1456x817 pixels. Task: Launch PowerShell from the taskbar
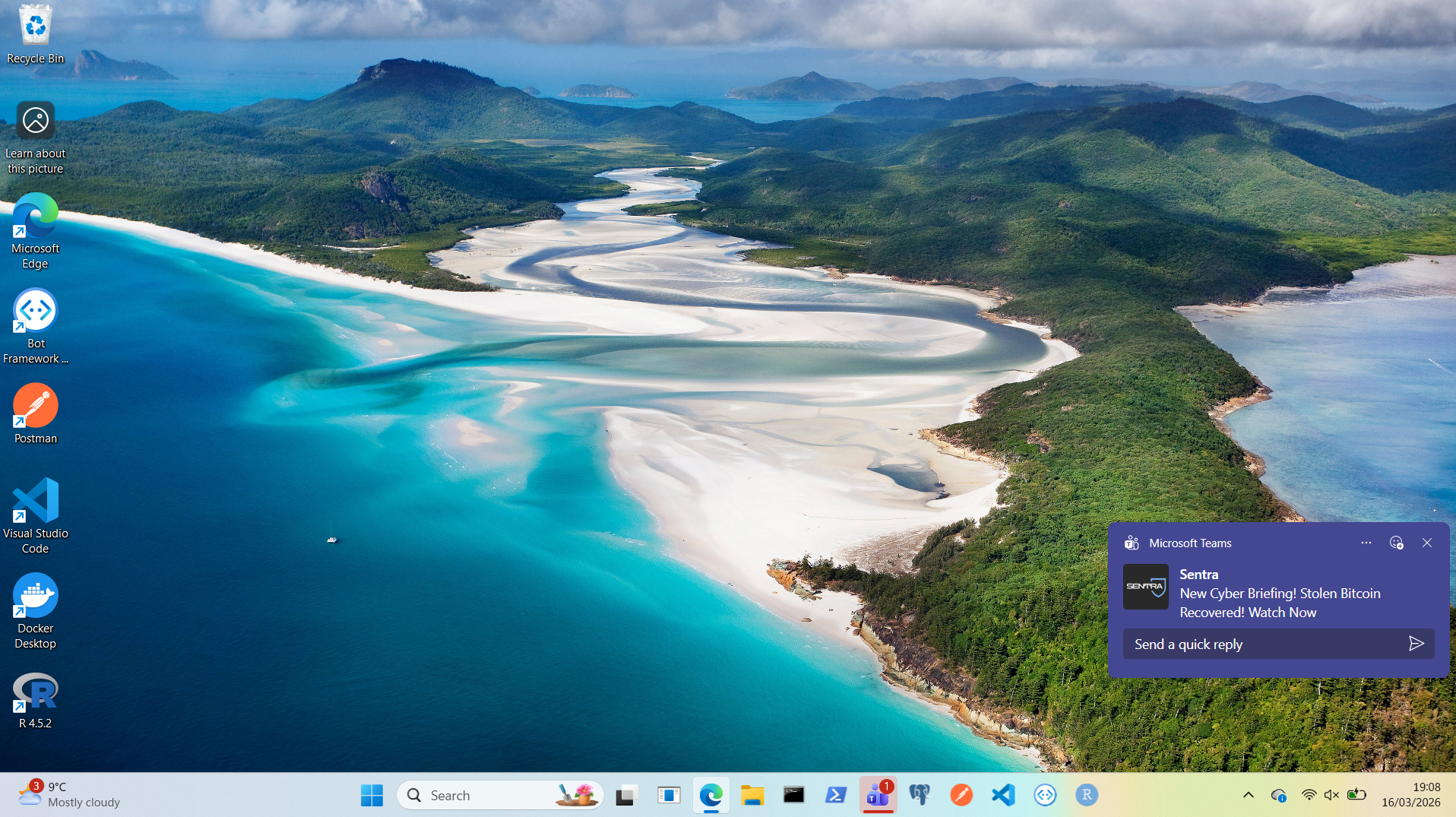pyautogui.click(x=836, y=795)
